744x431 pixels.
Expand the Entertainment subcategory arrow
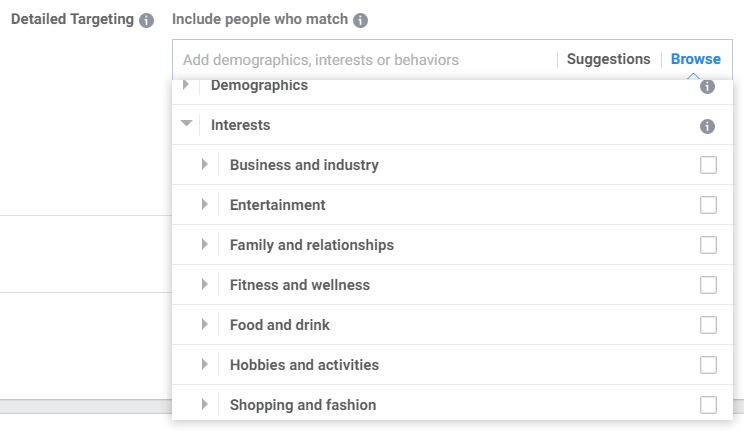pyautogui.click(x=205, y=204)
